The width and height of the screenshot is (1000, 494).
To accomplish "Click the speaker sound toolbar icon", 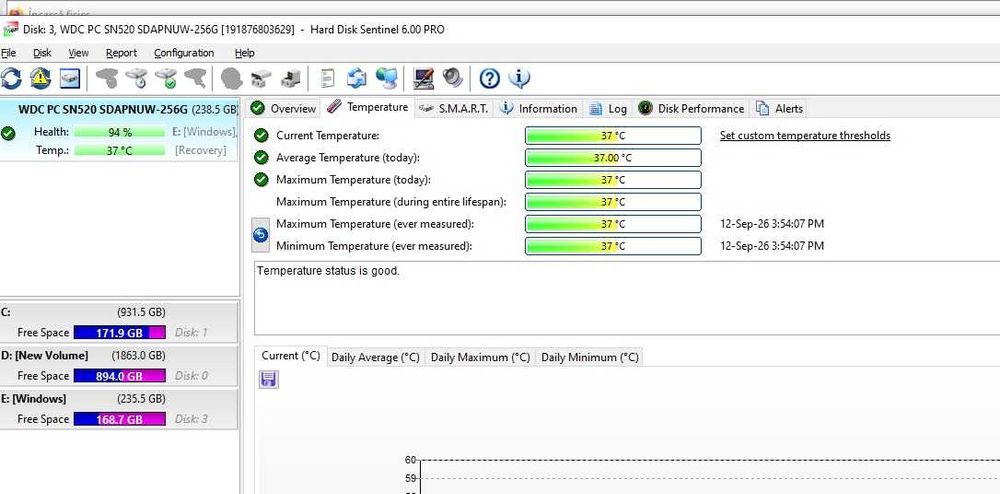I will pos(452,78).
